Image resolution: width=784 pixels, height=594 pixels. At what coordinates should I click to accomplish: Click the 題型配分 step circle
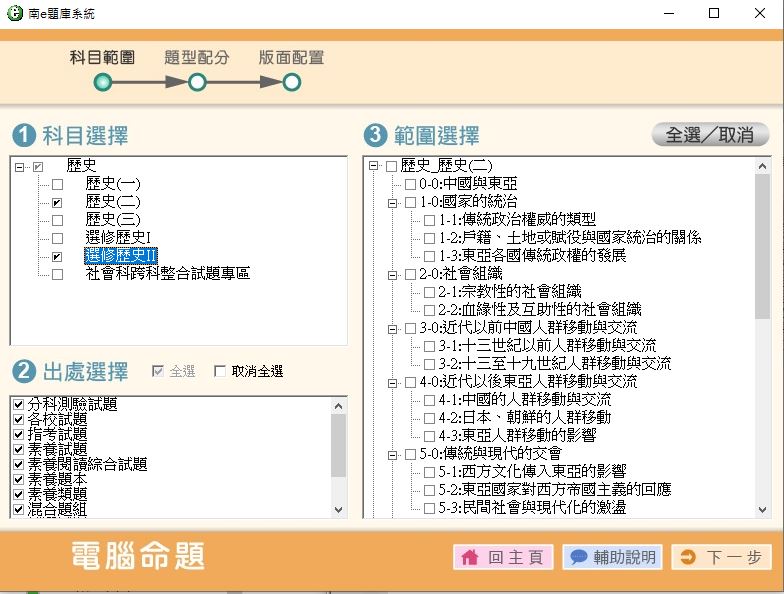[197, 82]
